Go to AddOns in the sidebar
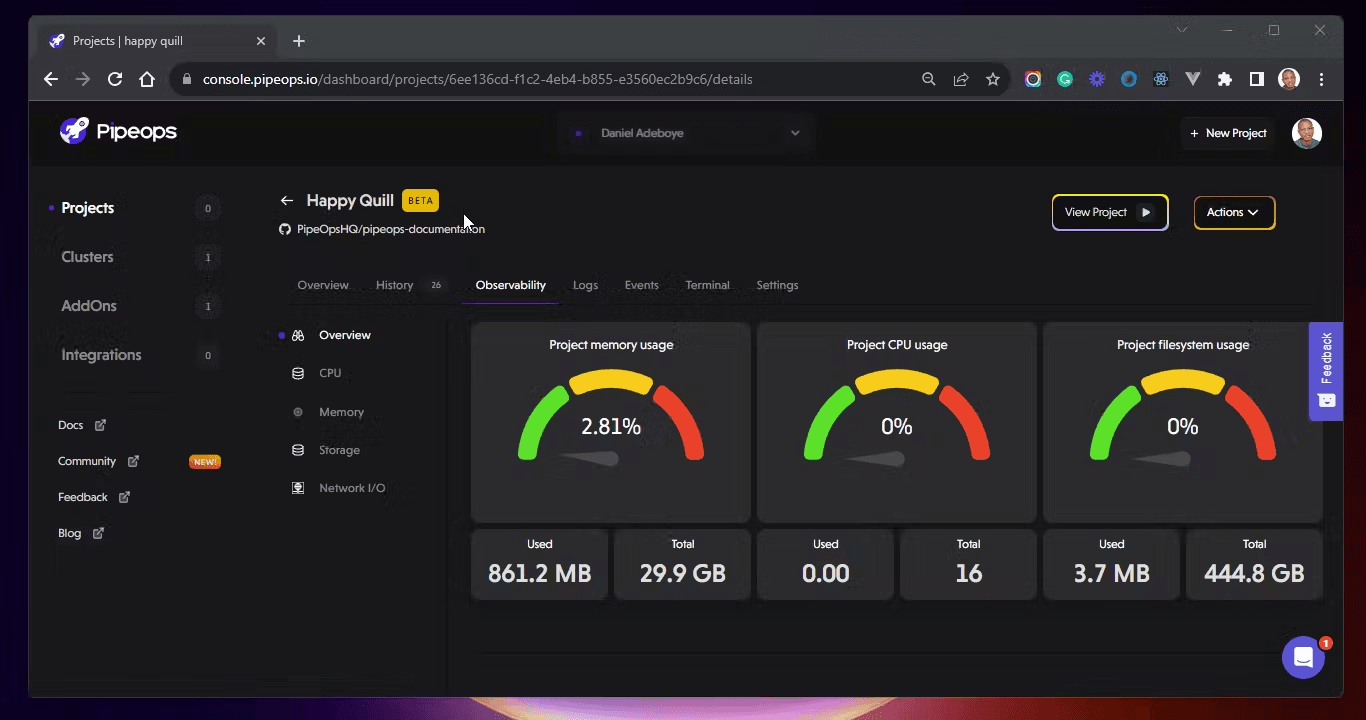1366x720 pixels. point(89,306)
